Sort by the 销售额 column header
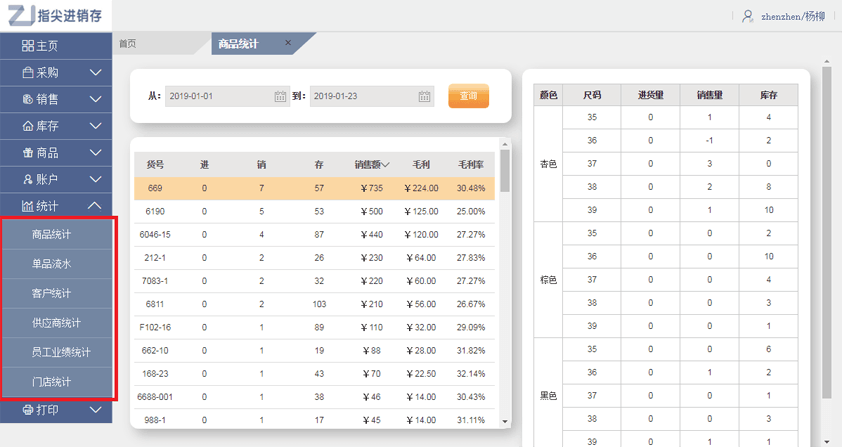This screenshot has width=842, height=447. (x=372, y=164)
